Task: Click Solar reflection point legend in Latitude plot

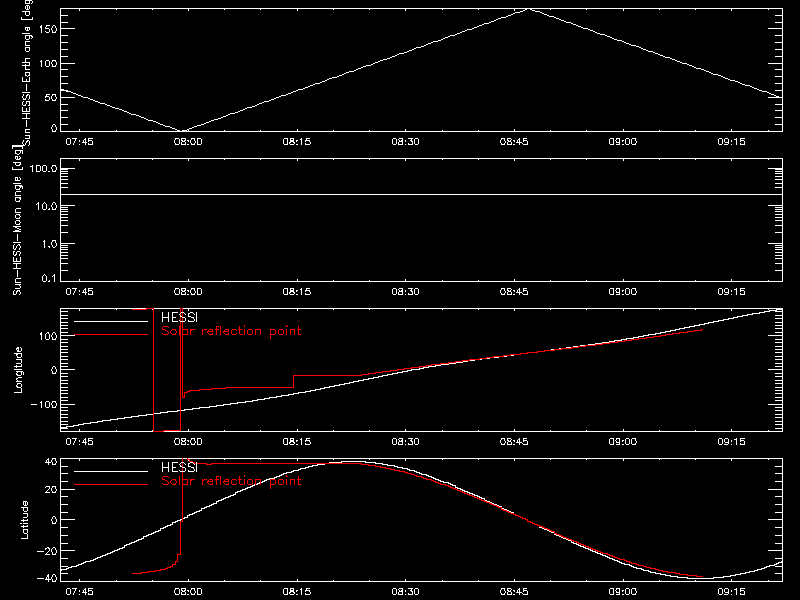Action: pyautogui.click(x=231, y=481)
